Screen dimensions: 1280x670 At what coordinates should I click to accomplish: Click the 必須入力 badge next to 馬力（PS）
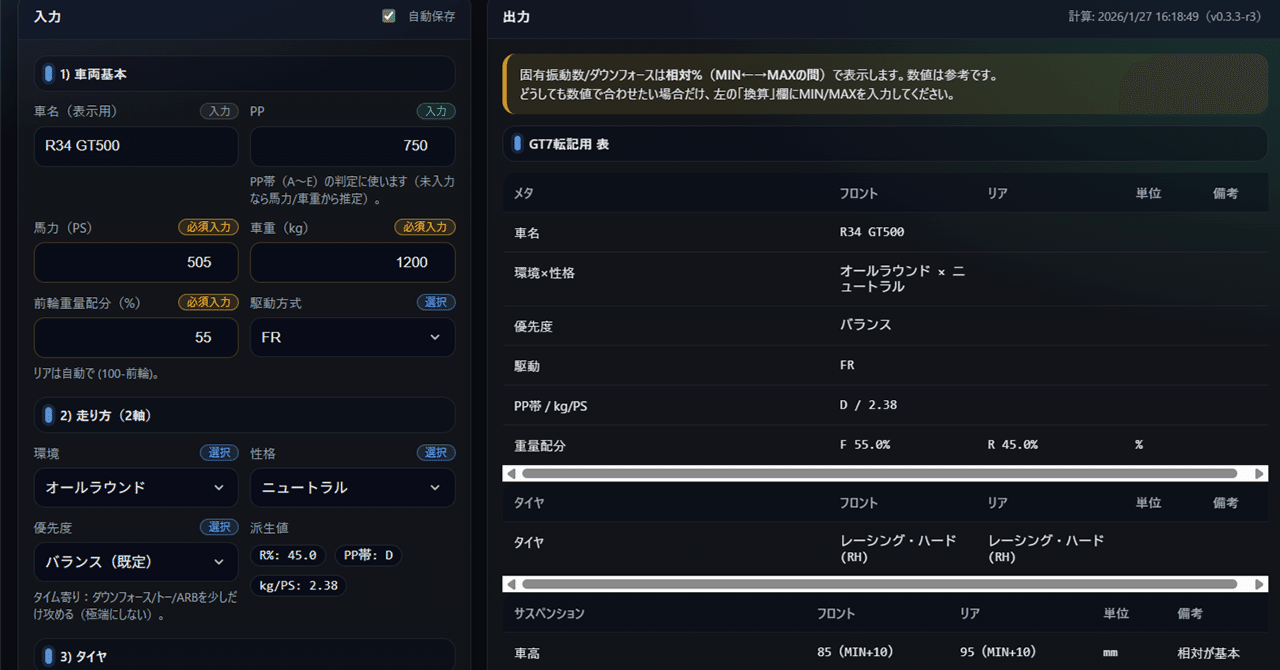coord(208,226)
